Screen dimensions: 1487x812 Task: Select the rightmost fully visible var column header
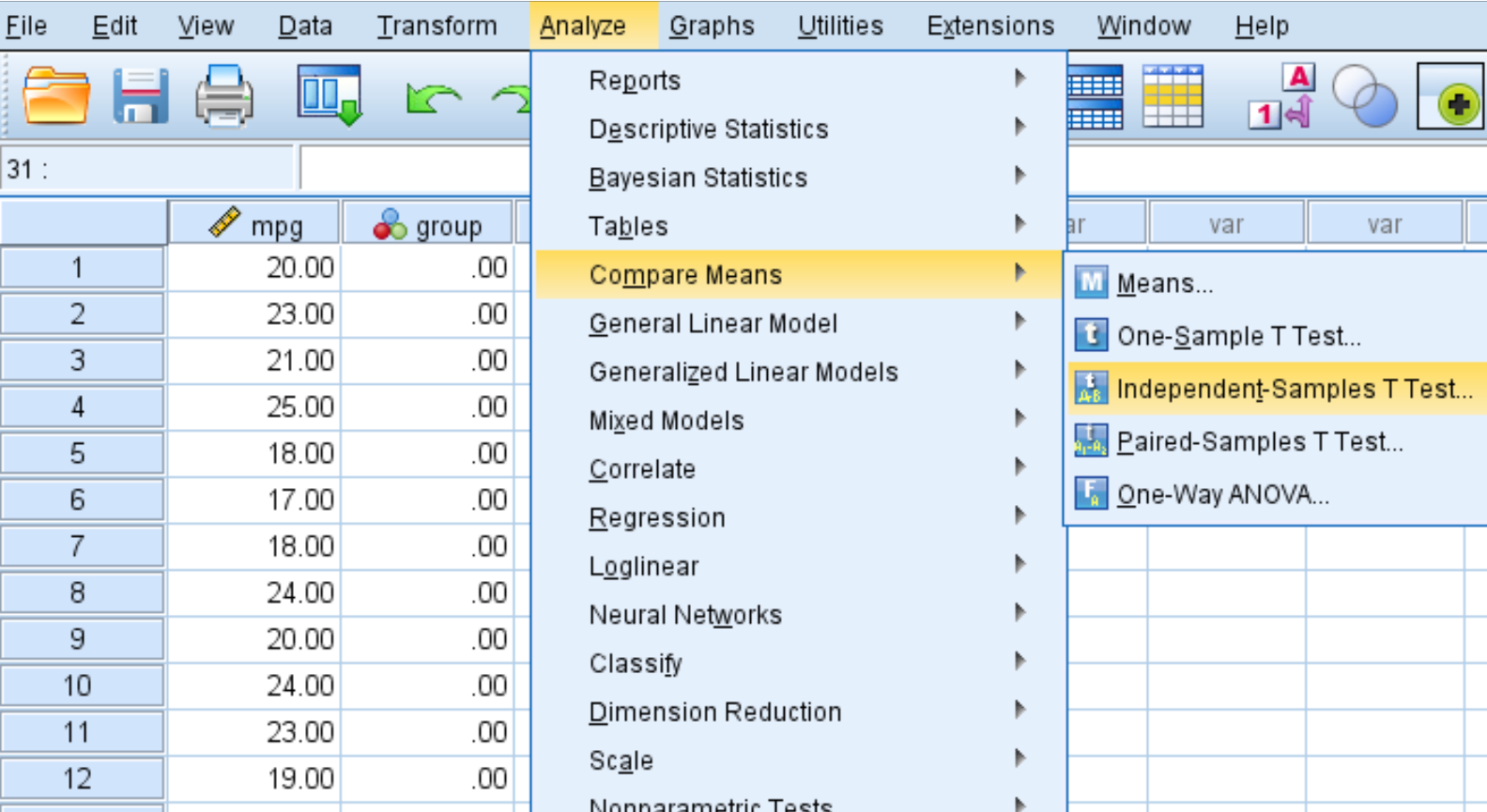(x=1385, y=223)
